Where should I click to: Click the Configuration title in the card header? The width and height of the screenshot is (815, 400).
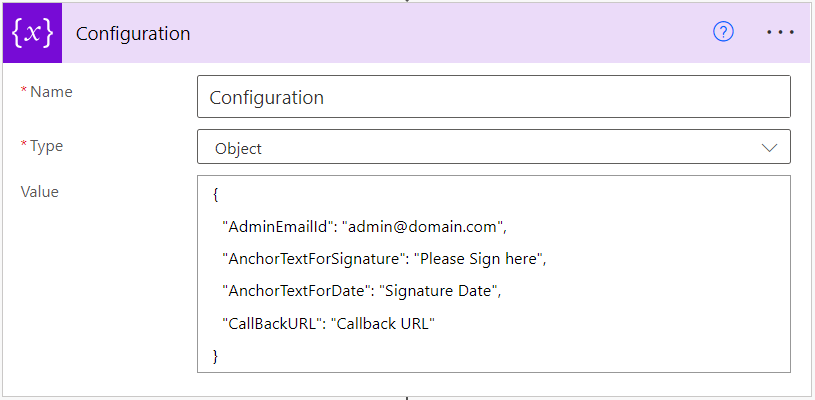click(133, 34)
